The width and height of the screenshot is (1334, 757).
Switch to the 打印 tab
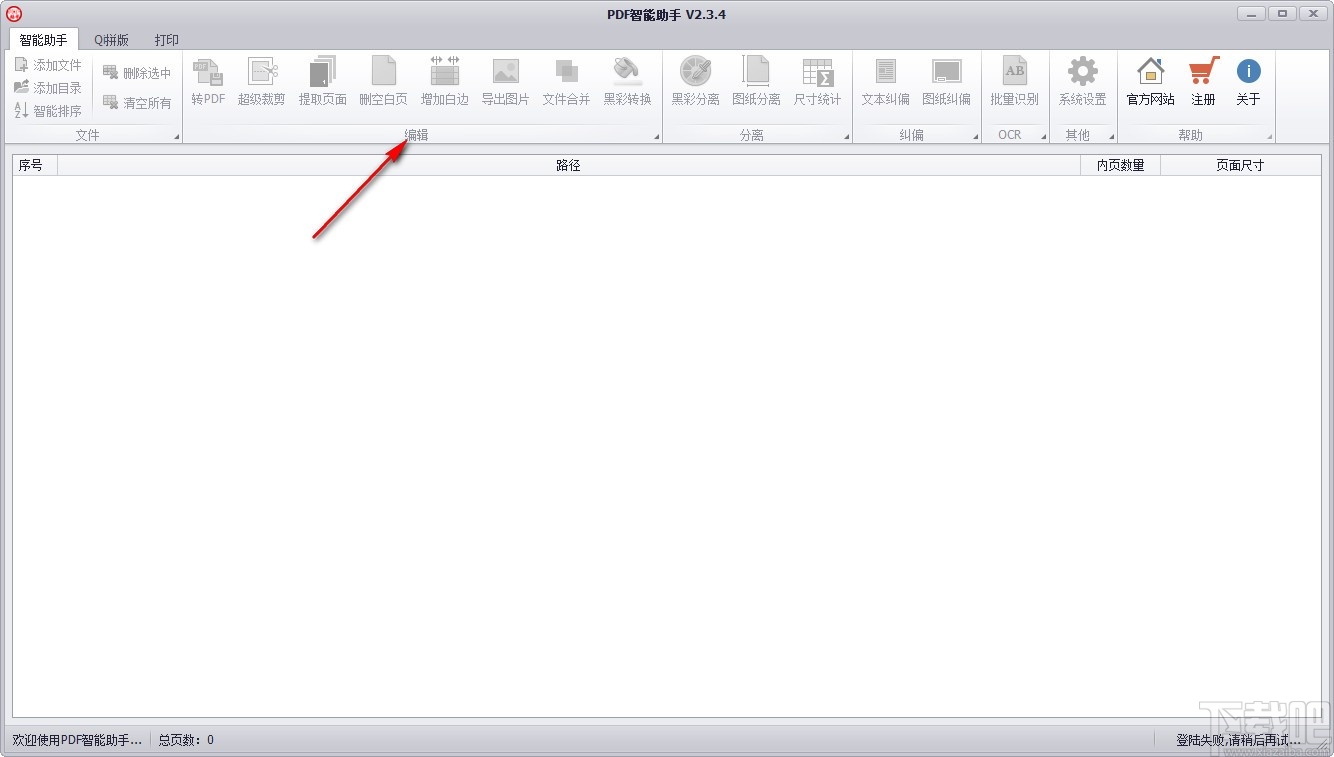[166, 40]
